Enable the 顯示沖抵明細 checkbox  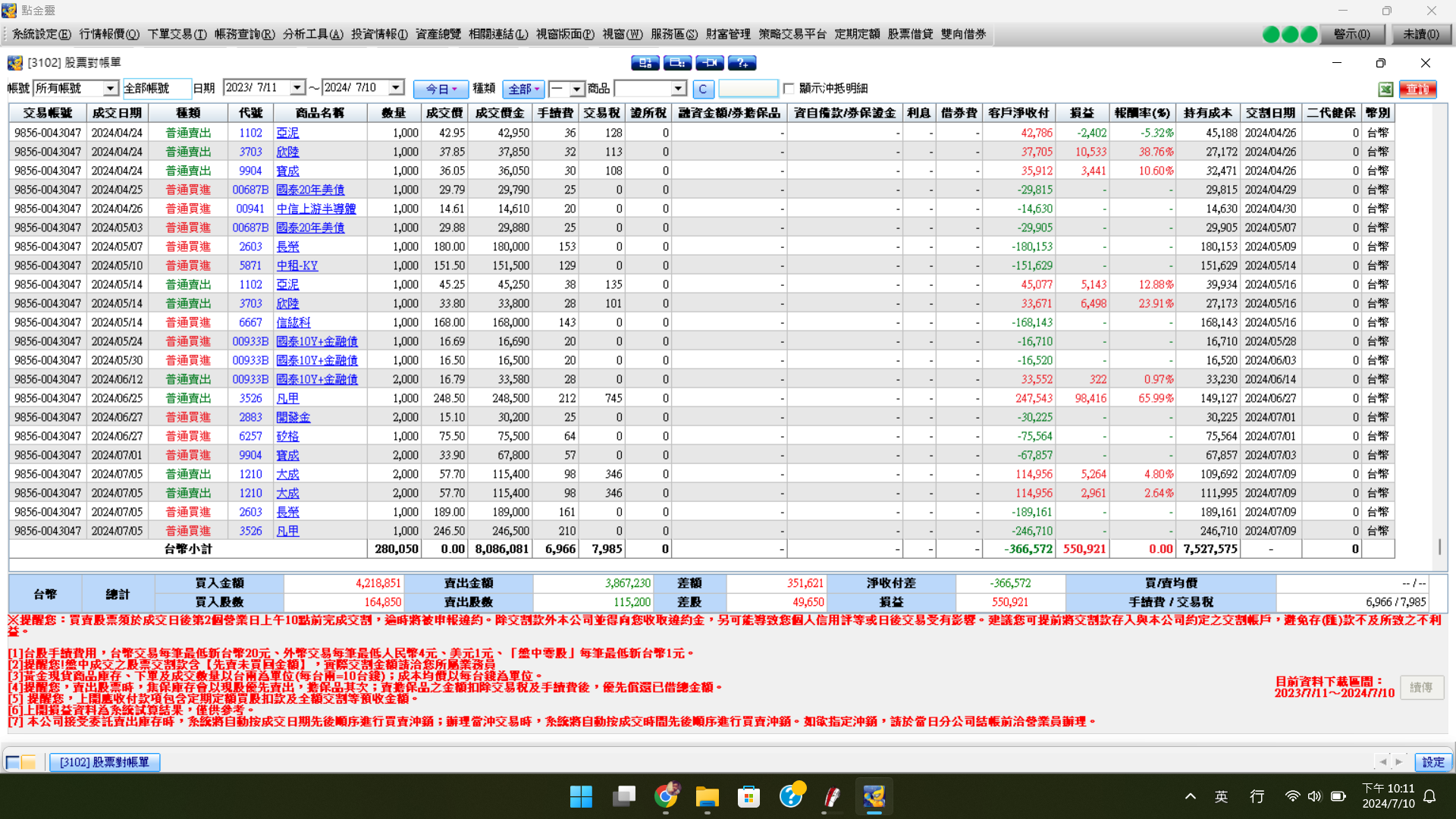coord(789,89)
